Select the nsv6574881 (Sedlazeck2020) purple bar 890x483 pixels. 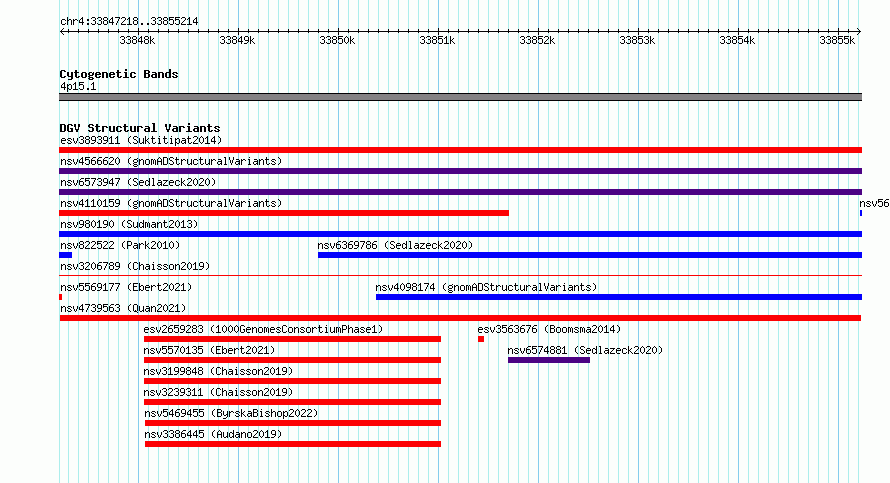point(549,360)
